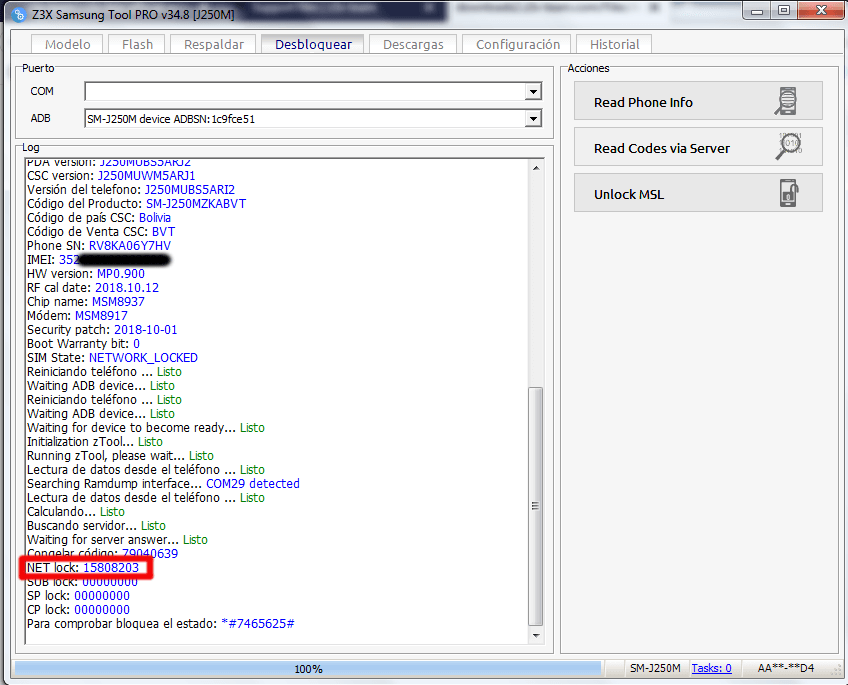
Task: Open the Respaldar tab
Action: (214, 44)
